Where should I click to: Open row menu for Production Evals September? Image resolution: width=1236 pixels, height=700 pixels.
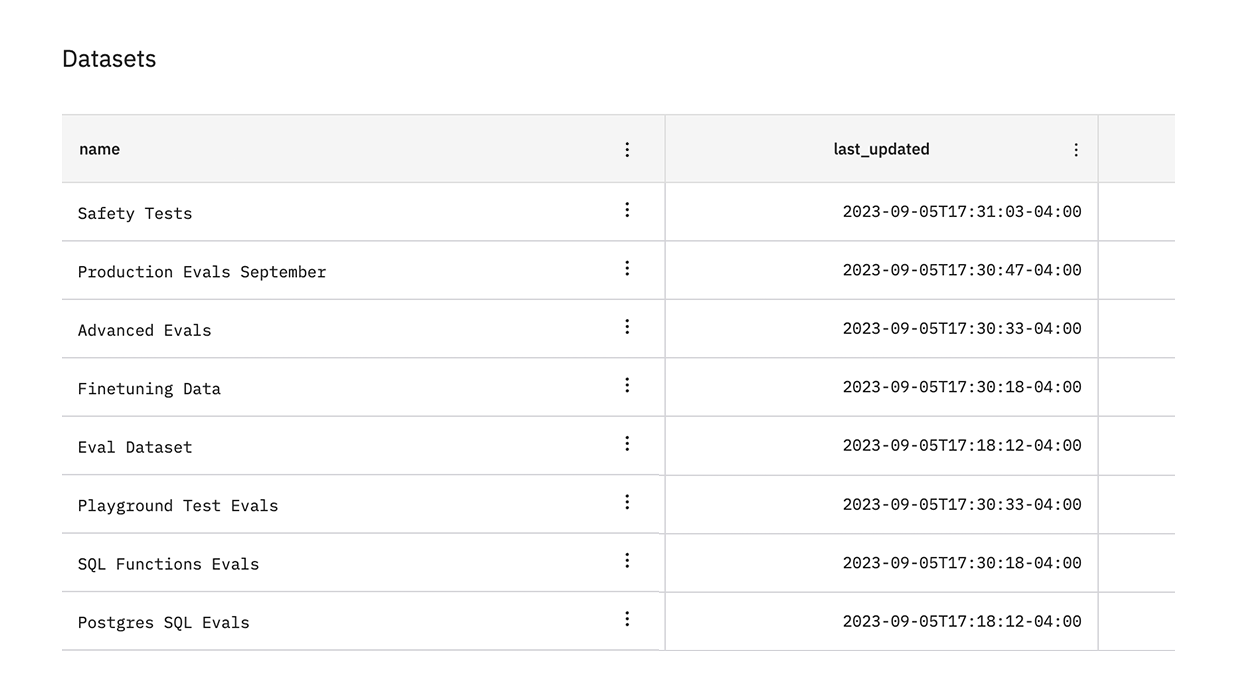627,268
